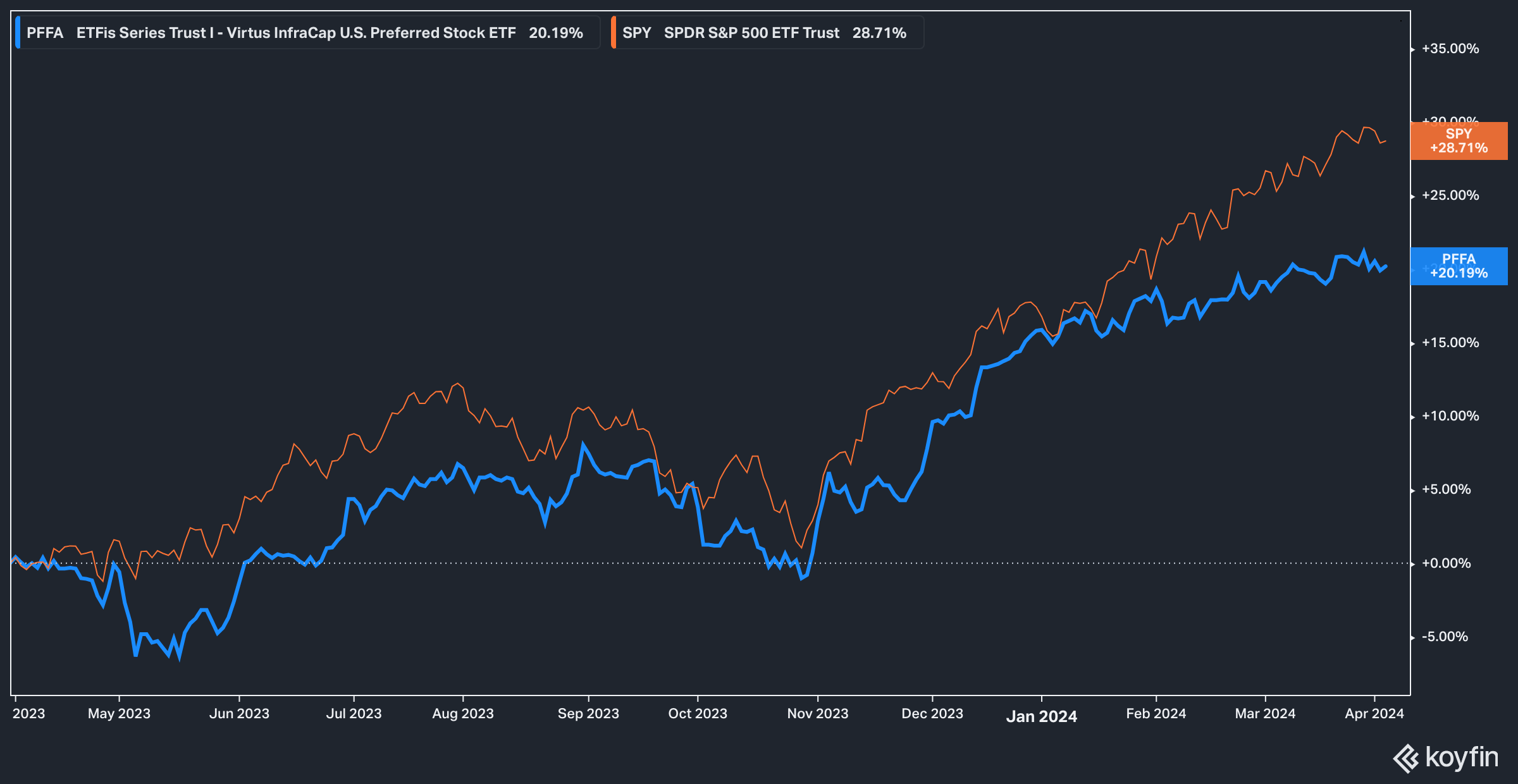Click the PFFA 20.19% return text
The height and width of the screenshot is (784, 1518).
coord(556,33)
